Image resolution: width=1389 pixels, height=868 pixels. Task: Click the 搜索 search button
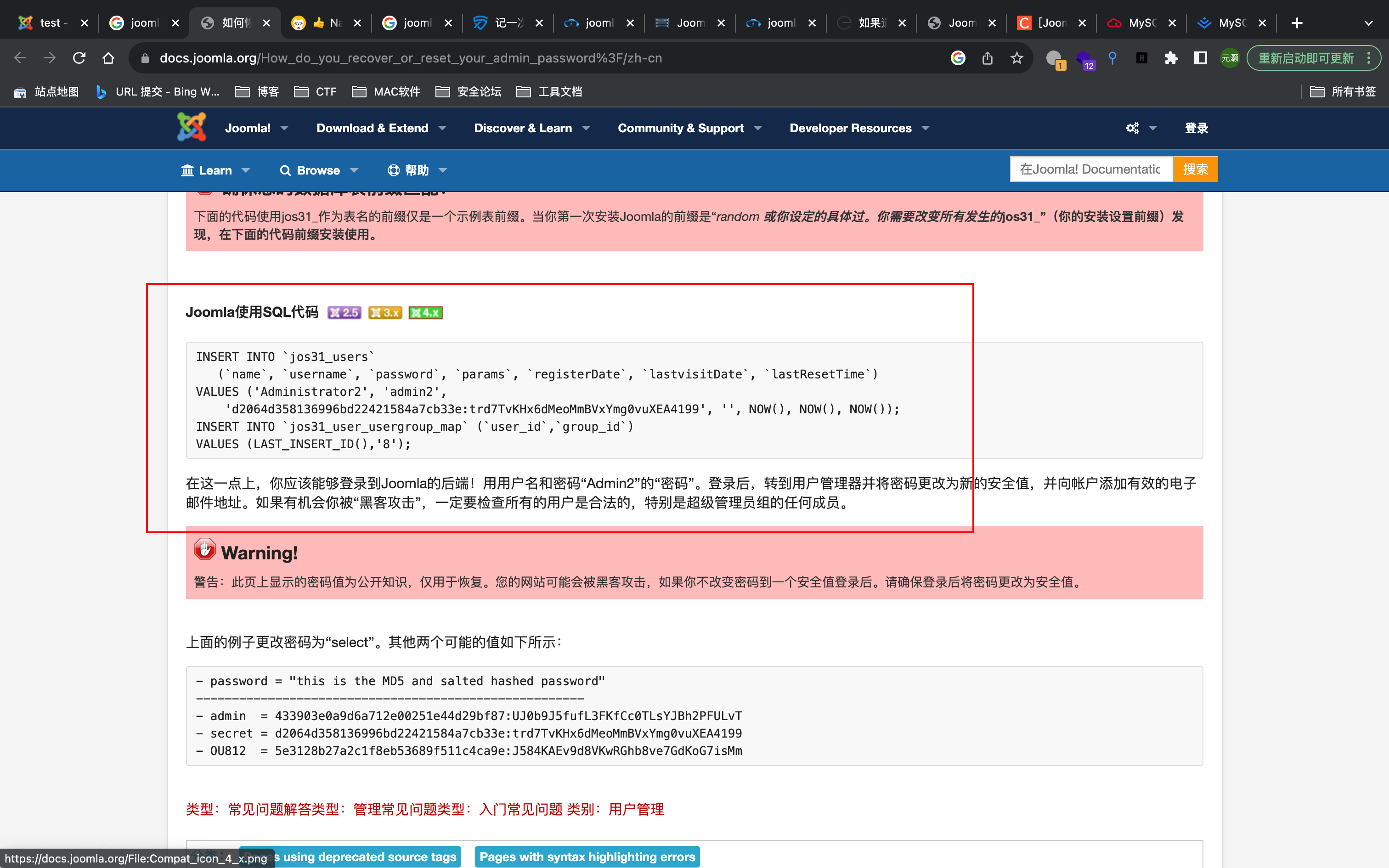tap(1196, 169)
